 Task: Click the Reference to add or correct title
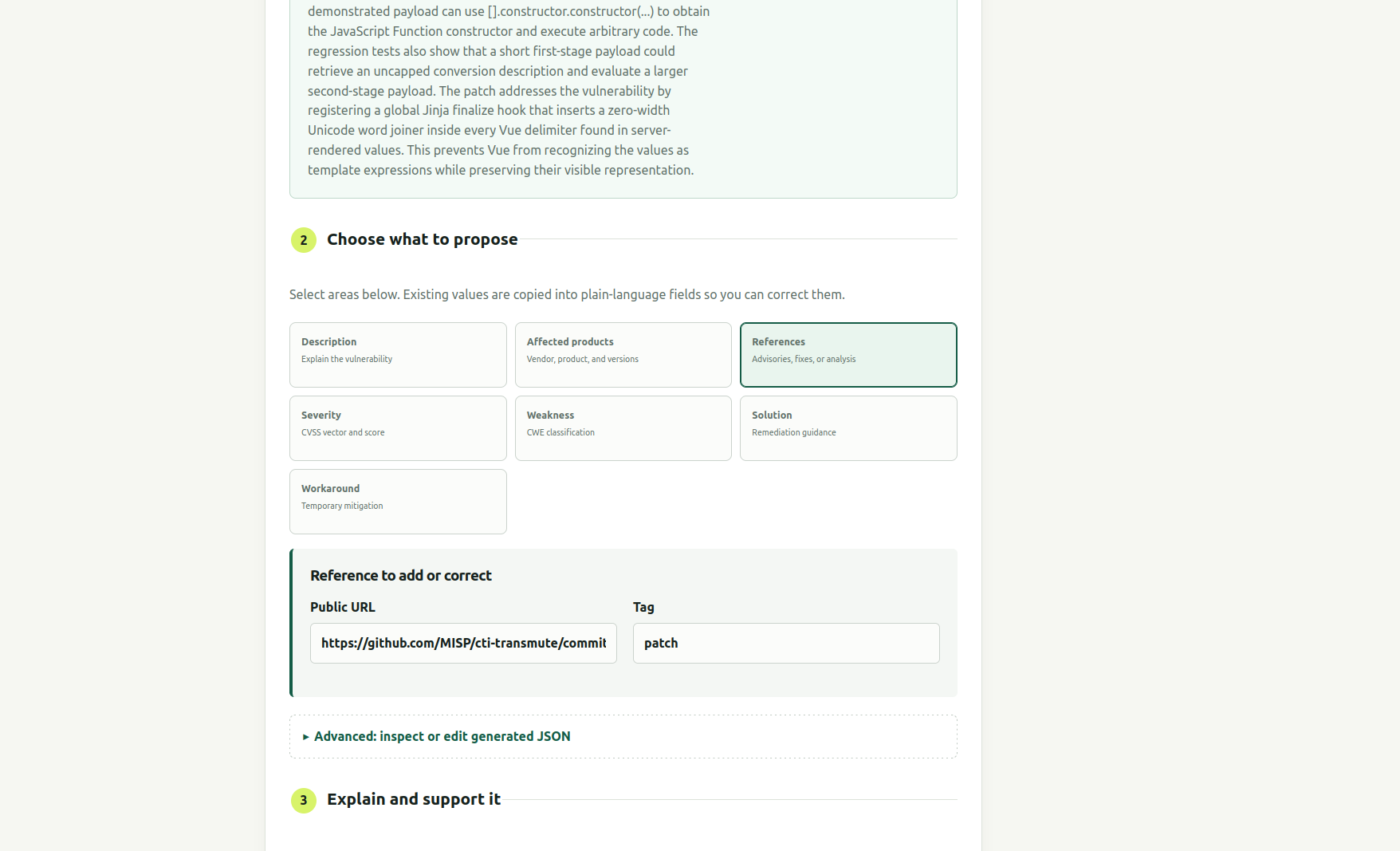(x=401, y=576)
